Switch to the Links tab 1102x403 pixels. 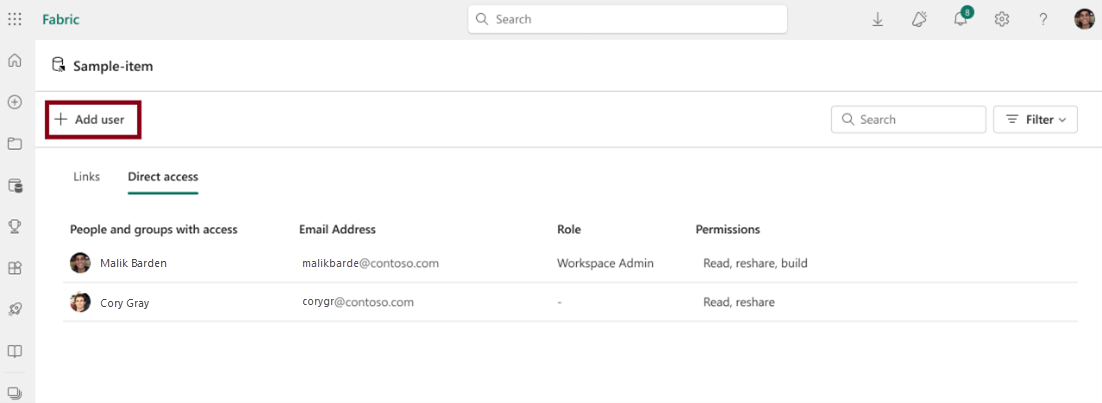point(86,177)
